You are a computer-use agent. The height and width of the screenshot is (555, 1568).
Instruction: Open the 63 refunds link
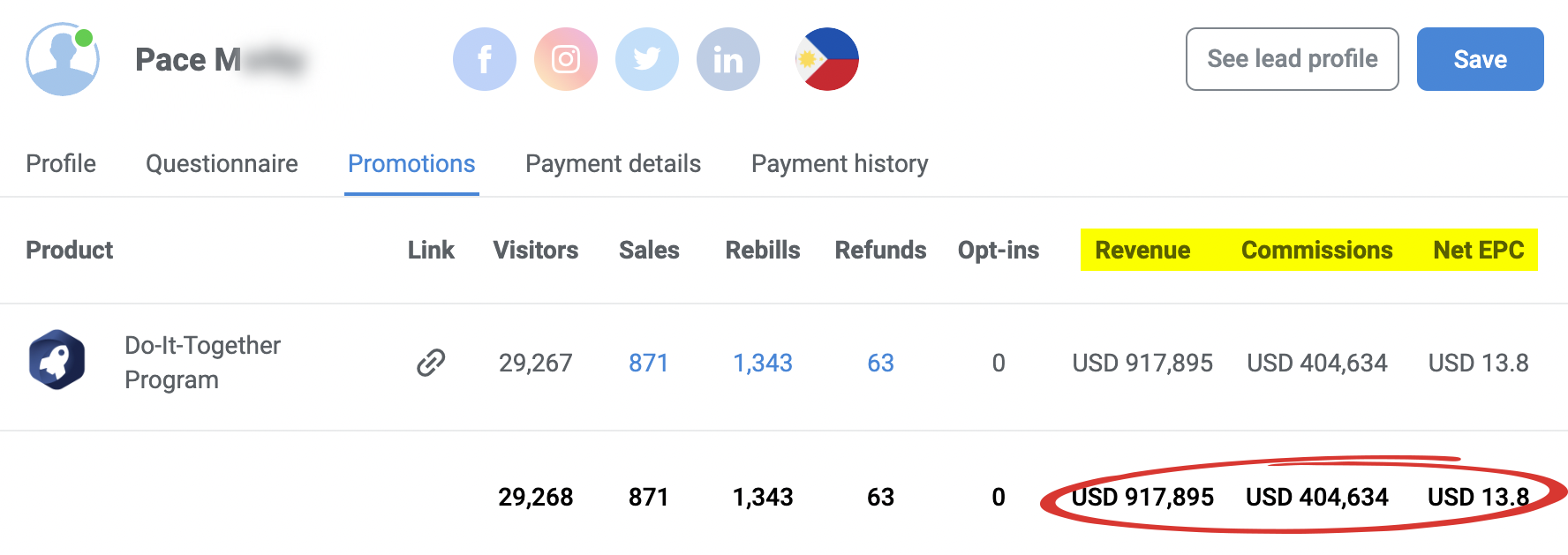880,363
